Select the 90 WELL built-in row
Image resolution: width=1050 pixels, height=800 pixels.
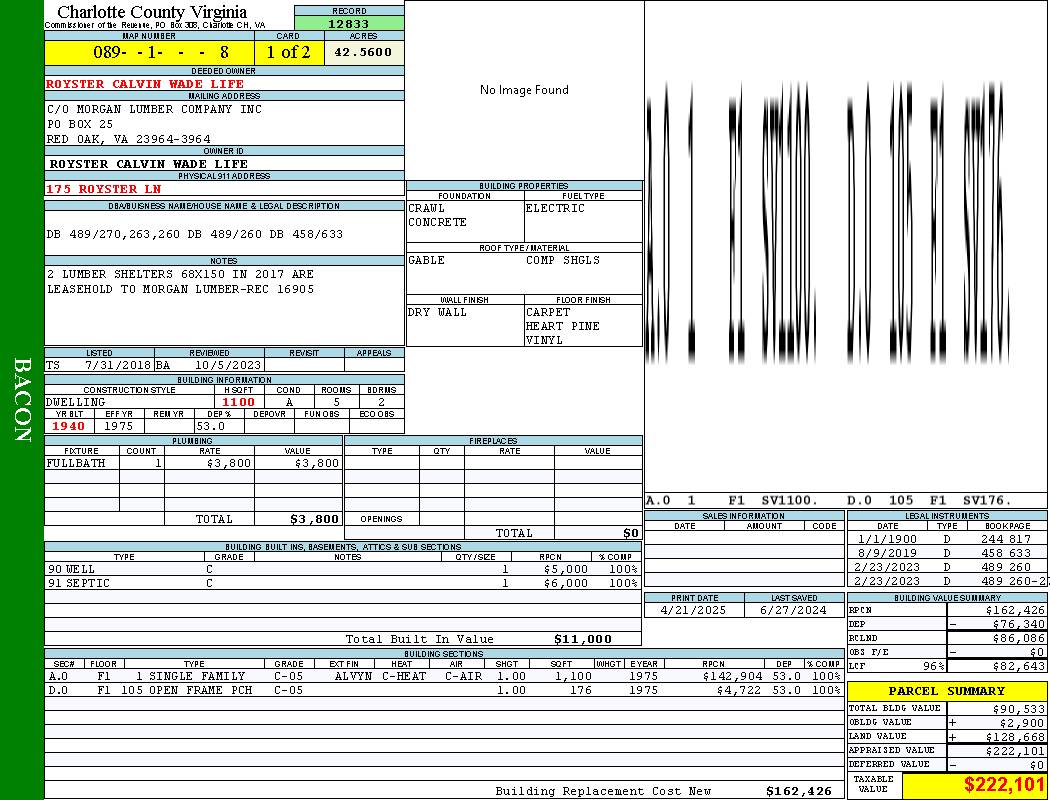[x=343, y=569]
